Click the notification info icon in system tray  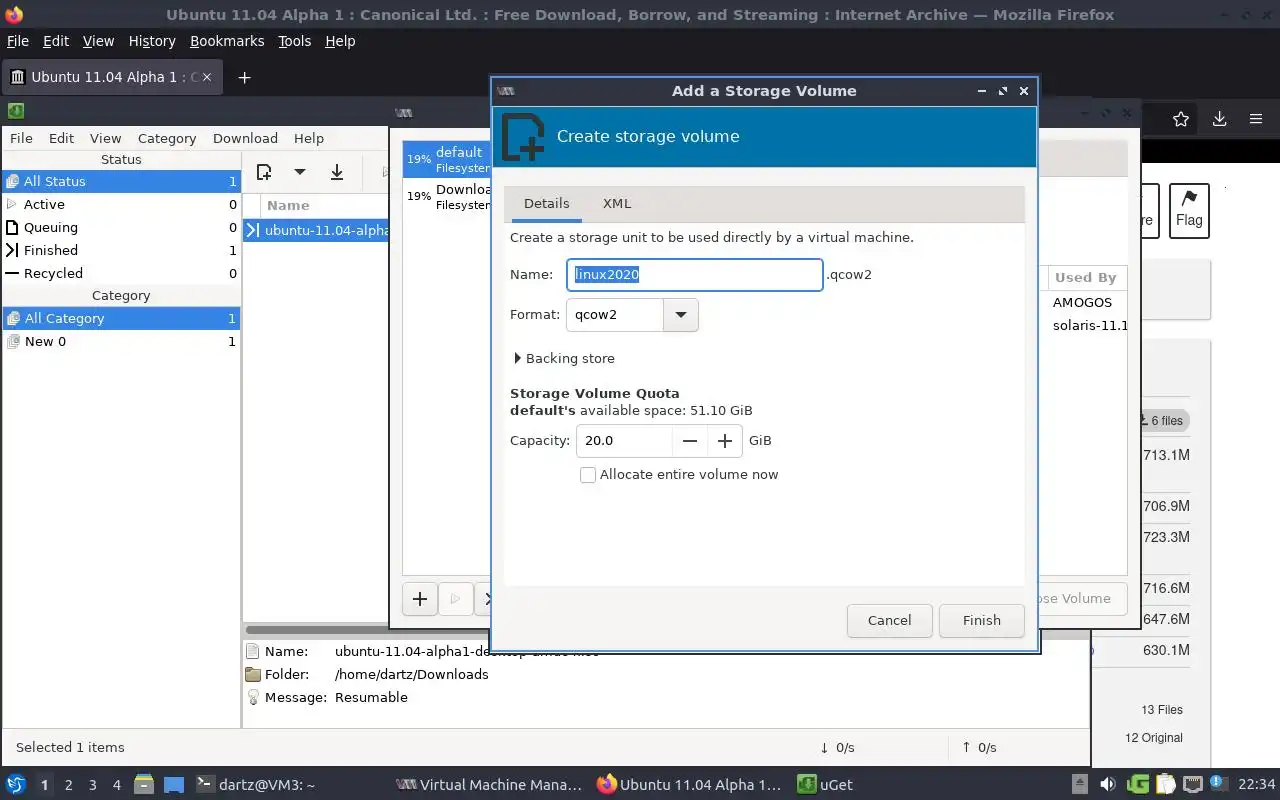(x=1219, y=784)
